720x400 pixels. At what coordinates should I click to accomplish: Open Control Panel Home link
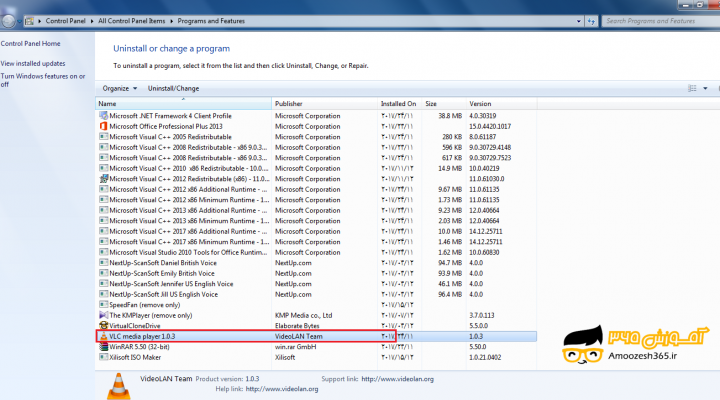tap(30, 44)
